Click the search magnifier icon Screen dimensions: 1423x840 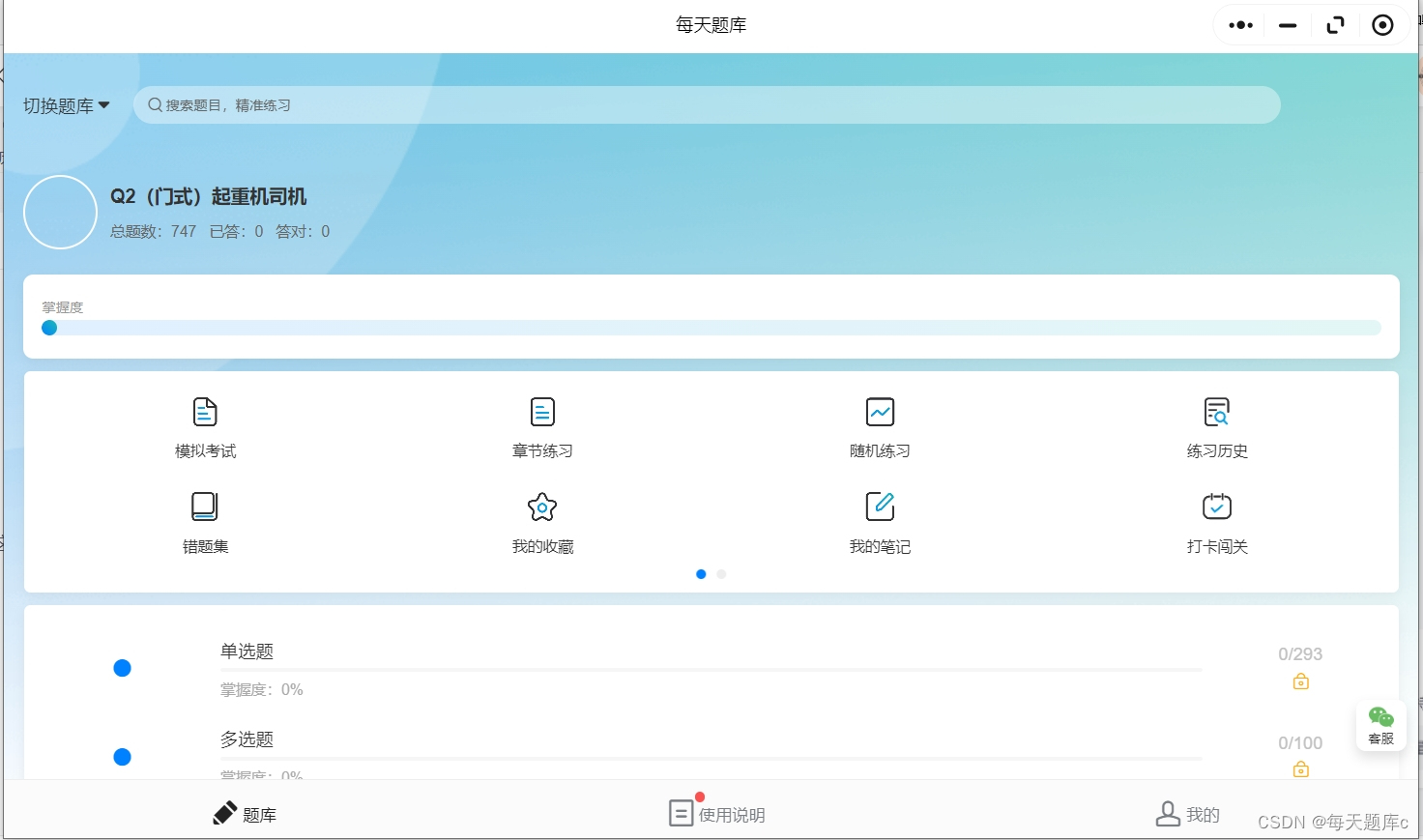(x=155, y=104)
